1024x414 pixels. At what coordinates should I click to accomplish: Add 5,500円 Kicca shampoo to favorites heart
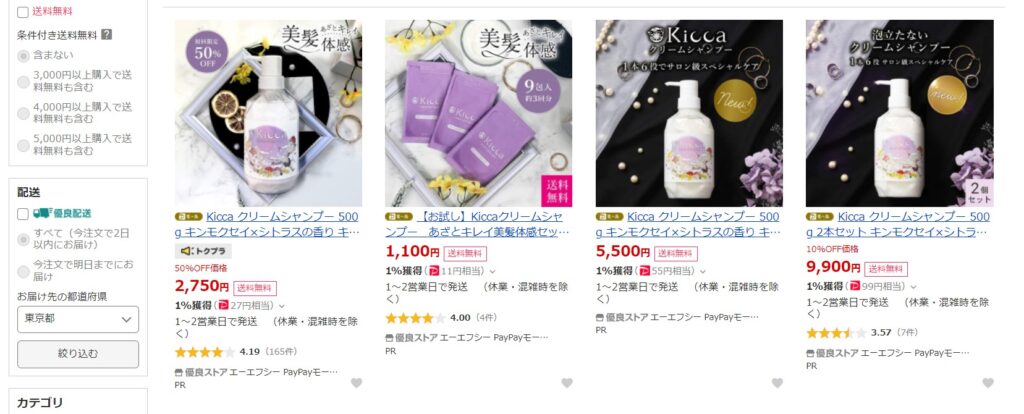[777, 383]
